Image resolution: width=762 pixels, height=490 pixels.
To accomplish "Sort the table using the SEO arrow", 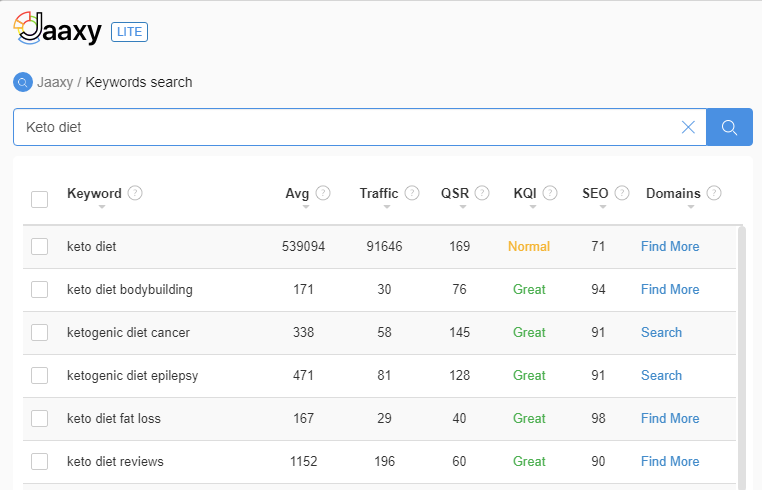I will click(x=603, y=207).
